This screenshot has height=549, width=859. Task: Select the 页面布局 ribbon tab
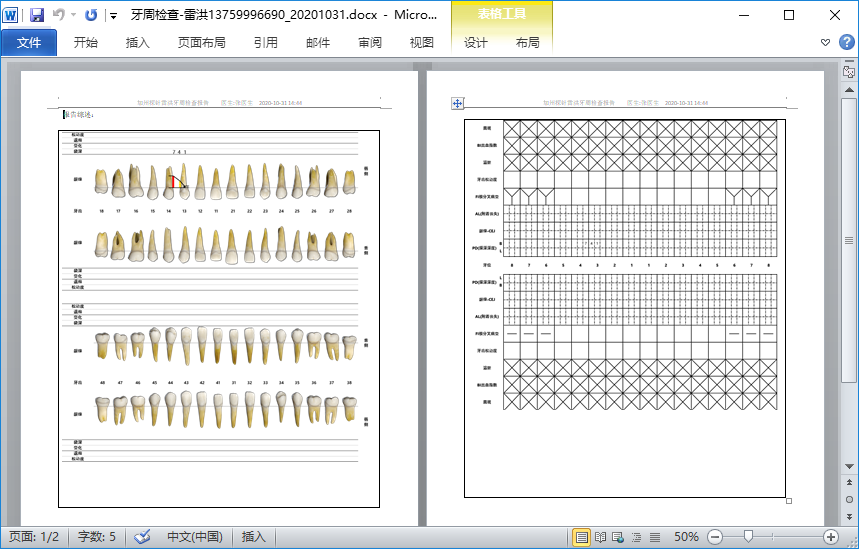[201, 43]
